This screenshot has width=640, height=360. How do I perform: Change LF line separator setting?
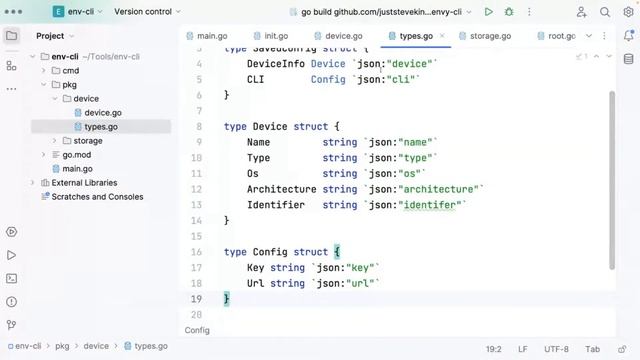pos(522,349)
